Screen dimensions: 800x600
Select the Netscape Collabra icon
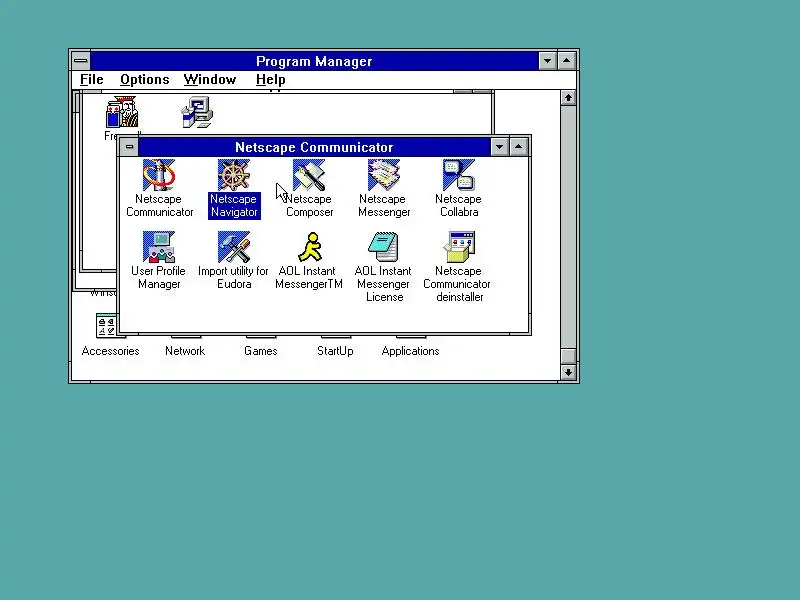pos(459,175)
